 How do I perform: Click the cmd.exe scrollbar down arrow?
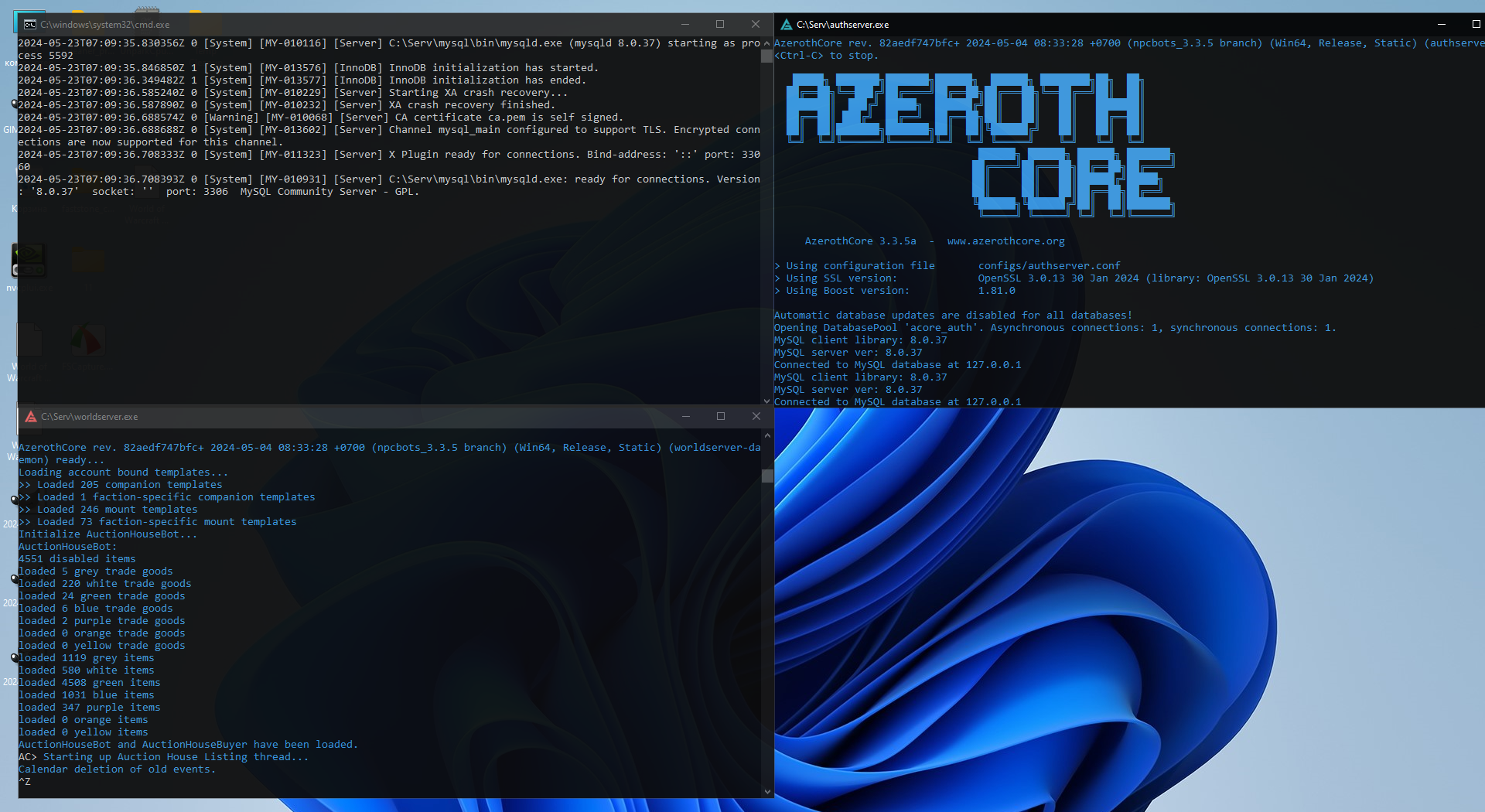[767, 401]
